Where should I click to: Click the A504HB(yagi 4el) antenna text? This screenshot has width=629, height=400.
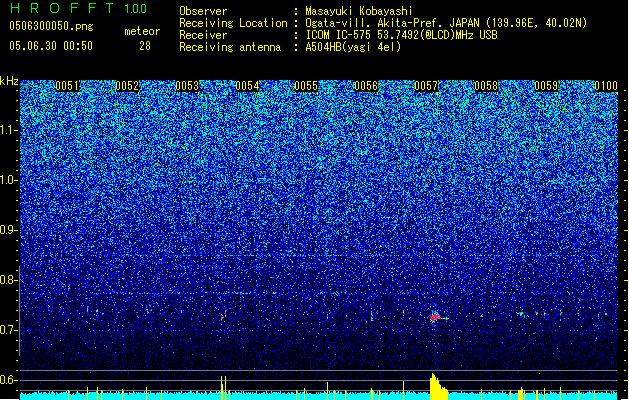click(x=353, y=47)
